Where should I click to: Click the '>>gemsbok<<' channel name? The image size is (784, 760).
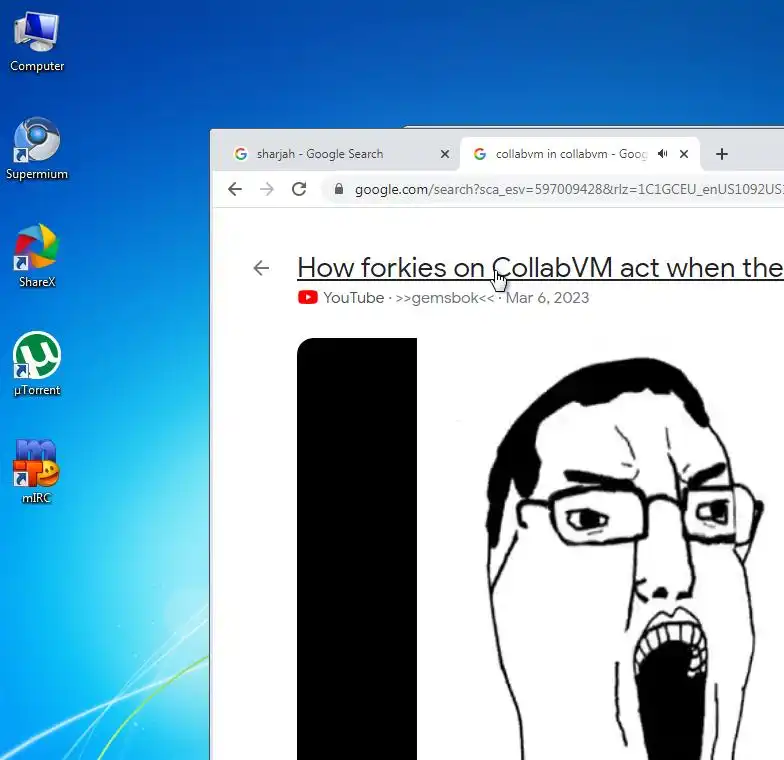point(444,298)
